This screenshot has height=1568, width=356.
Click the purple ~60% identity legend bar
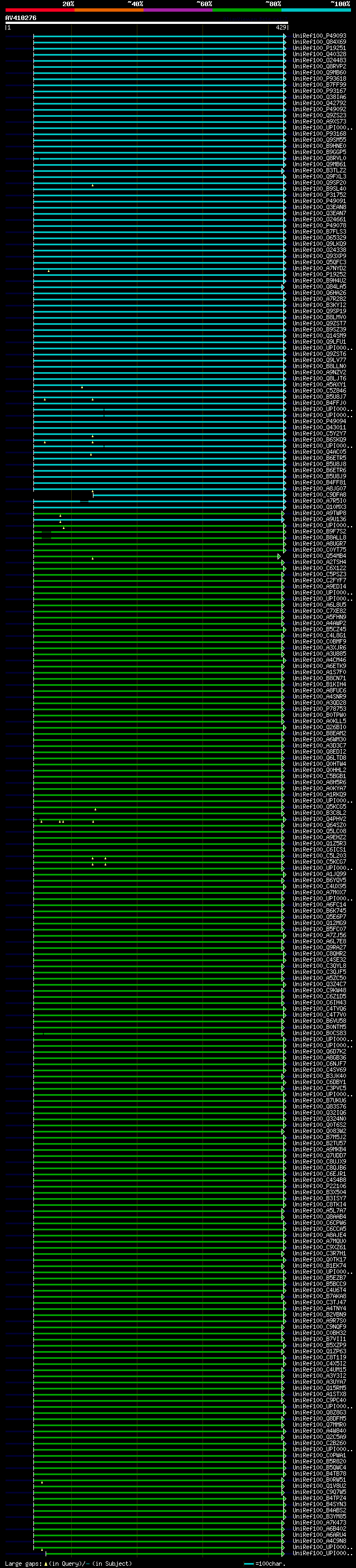tap(179, 10)
